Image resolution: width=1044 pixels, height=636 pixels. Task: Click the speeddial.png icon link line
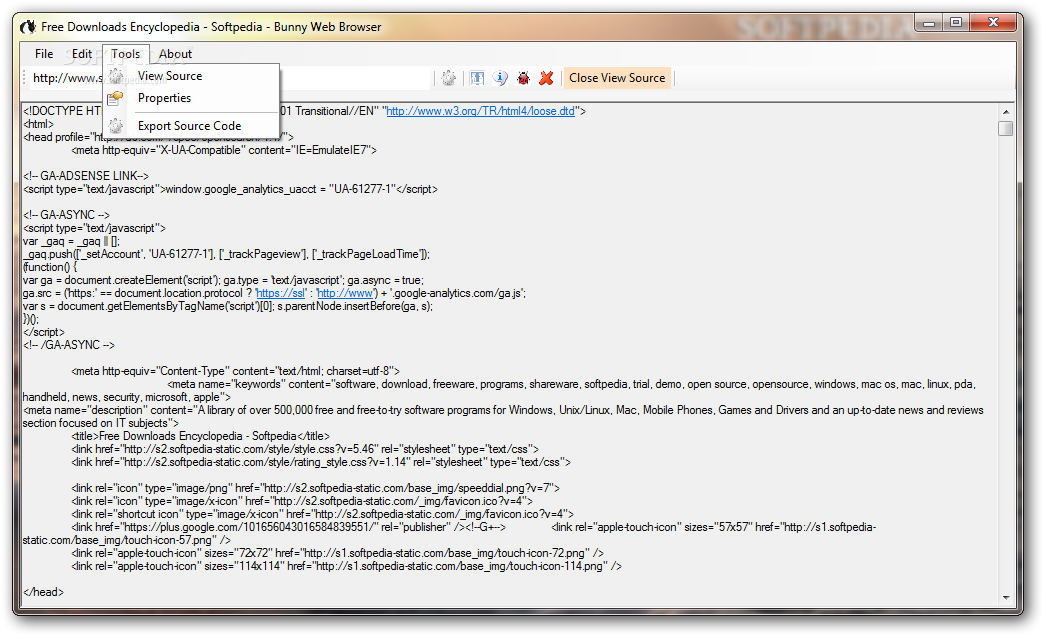(316, 488)
